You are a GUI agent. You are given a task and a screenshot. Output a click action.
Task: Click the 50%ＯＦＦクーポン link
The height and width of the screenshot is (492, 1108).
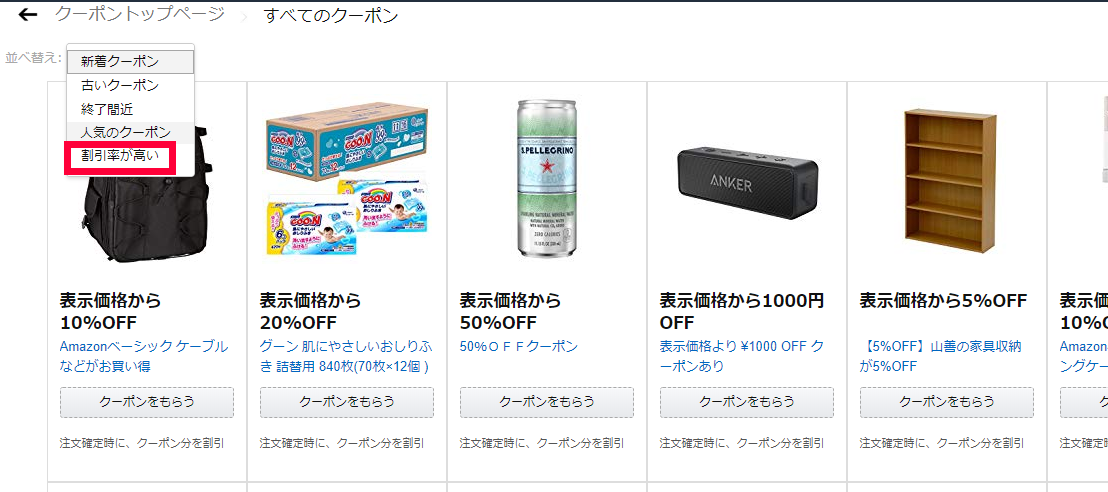[x=519, y=346]
